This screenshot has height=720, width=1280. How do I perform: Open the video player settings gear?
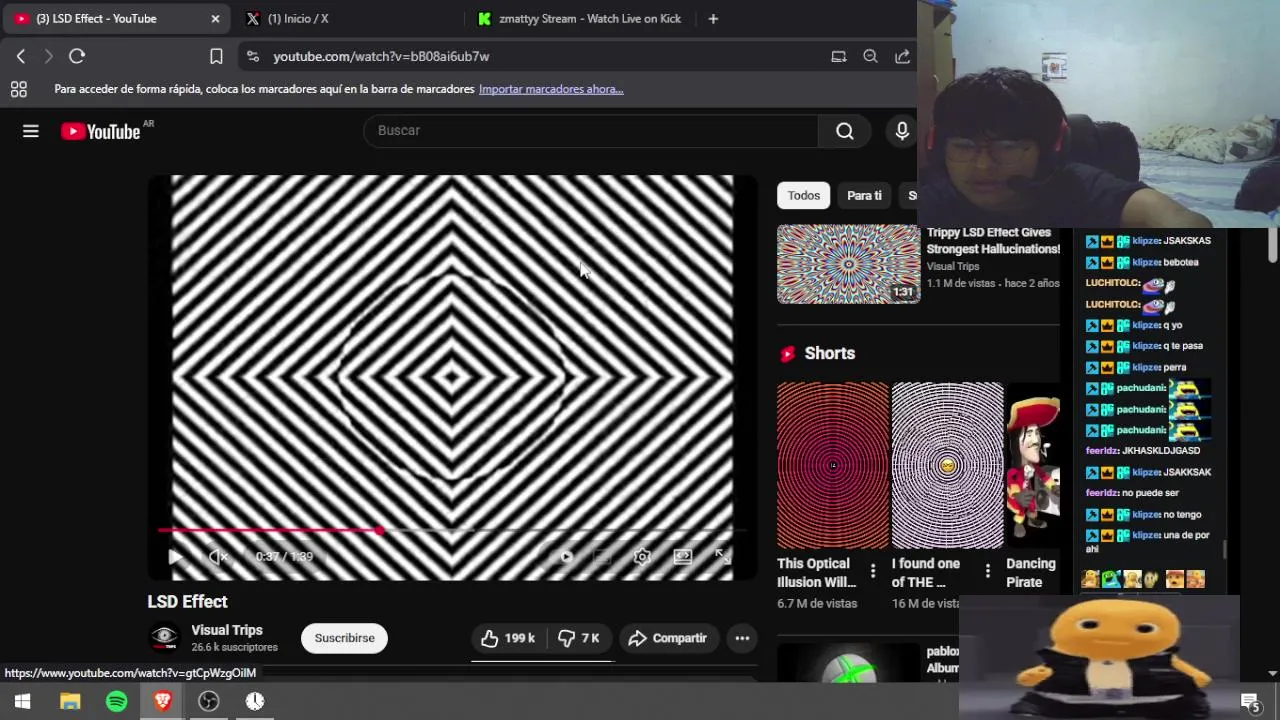pyautogui.click(x=642, y=557)
